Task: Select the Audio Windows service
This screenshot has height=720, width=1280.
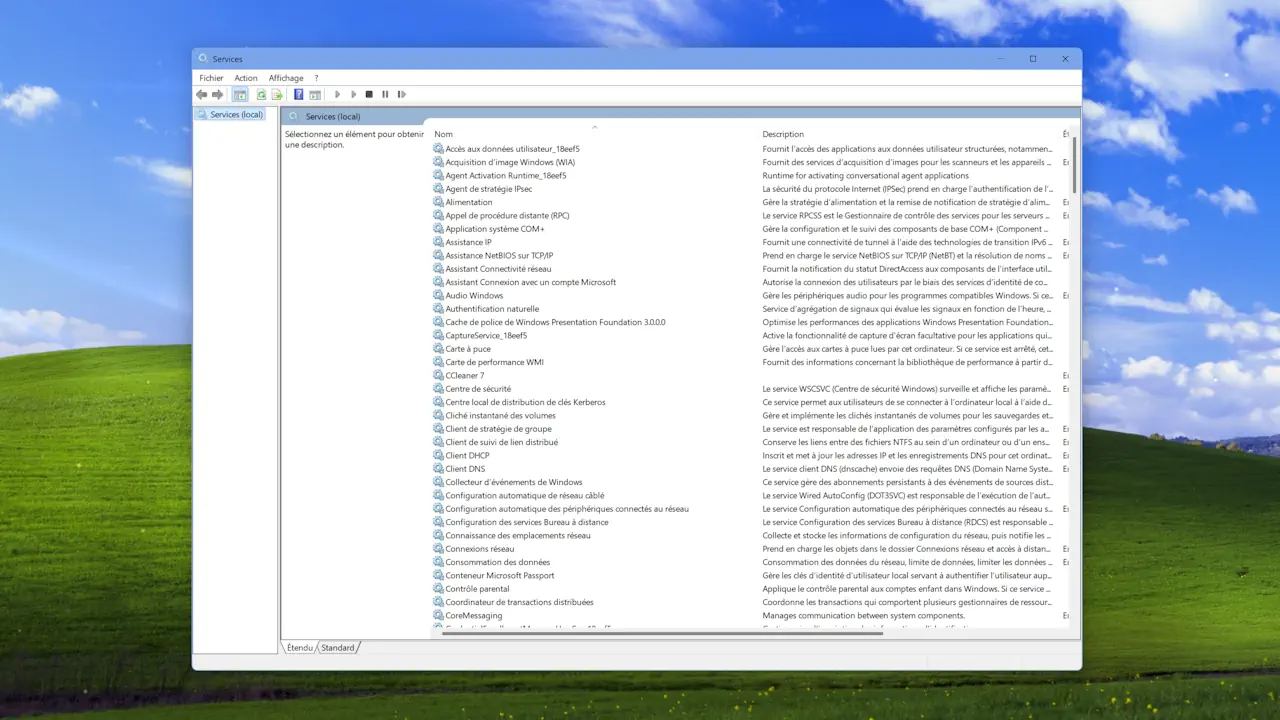Action: pos(474,295)
